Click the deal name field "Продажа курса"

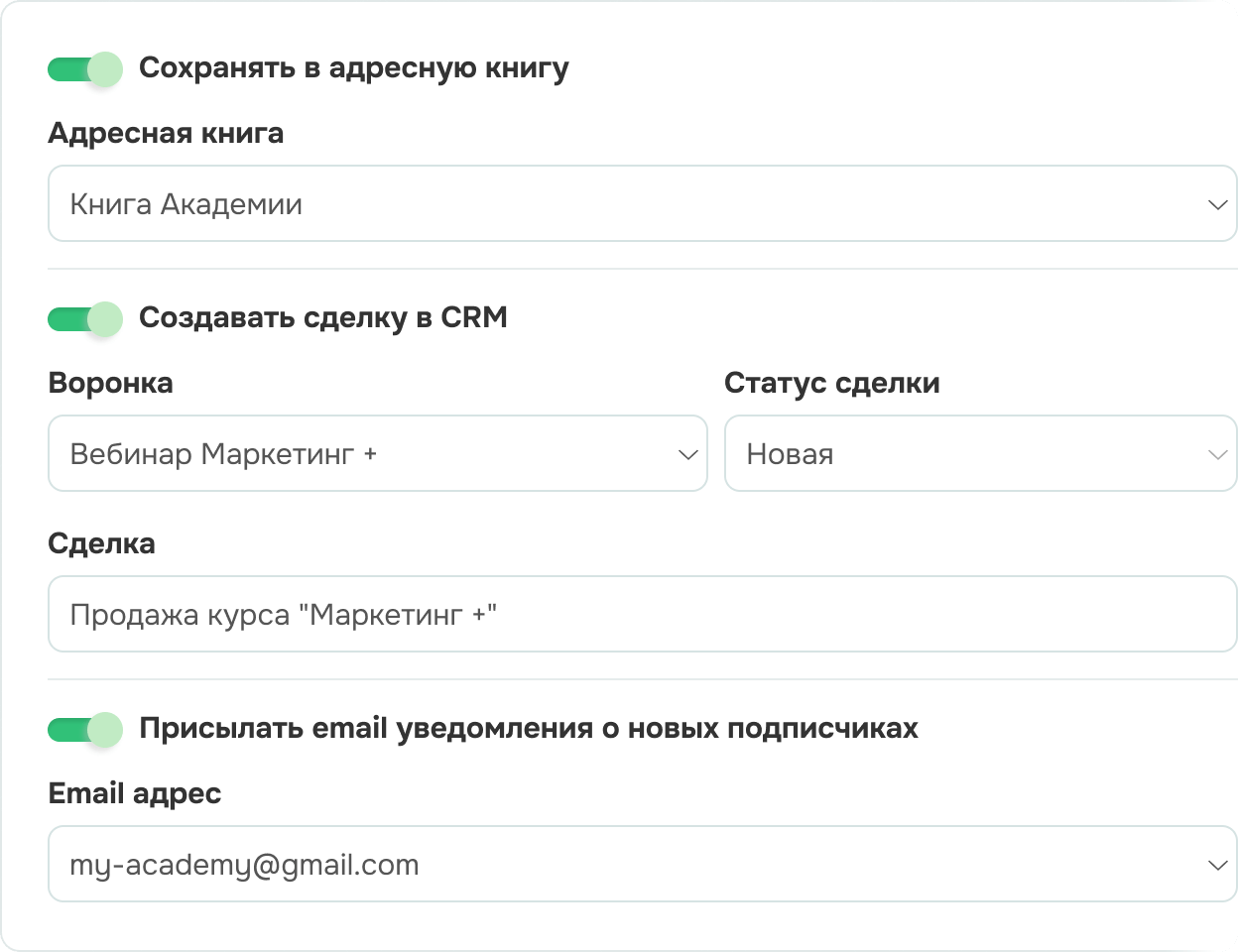coord(642,614)
